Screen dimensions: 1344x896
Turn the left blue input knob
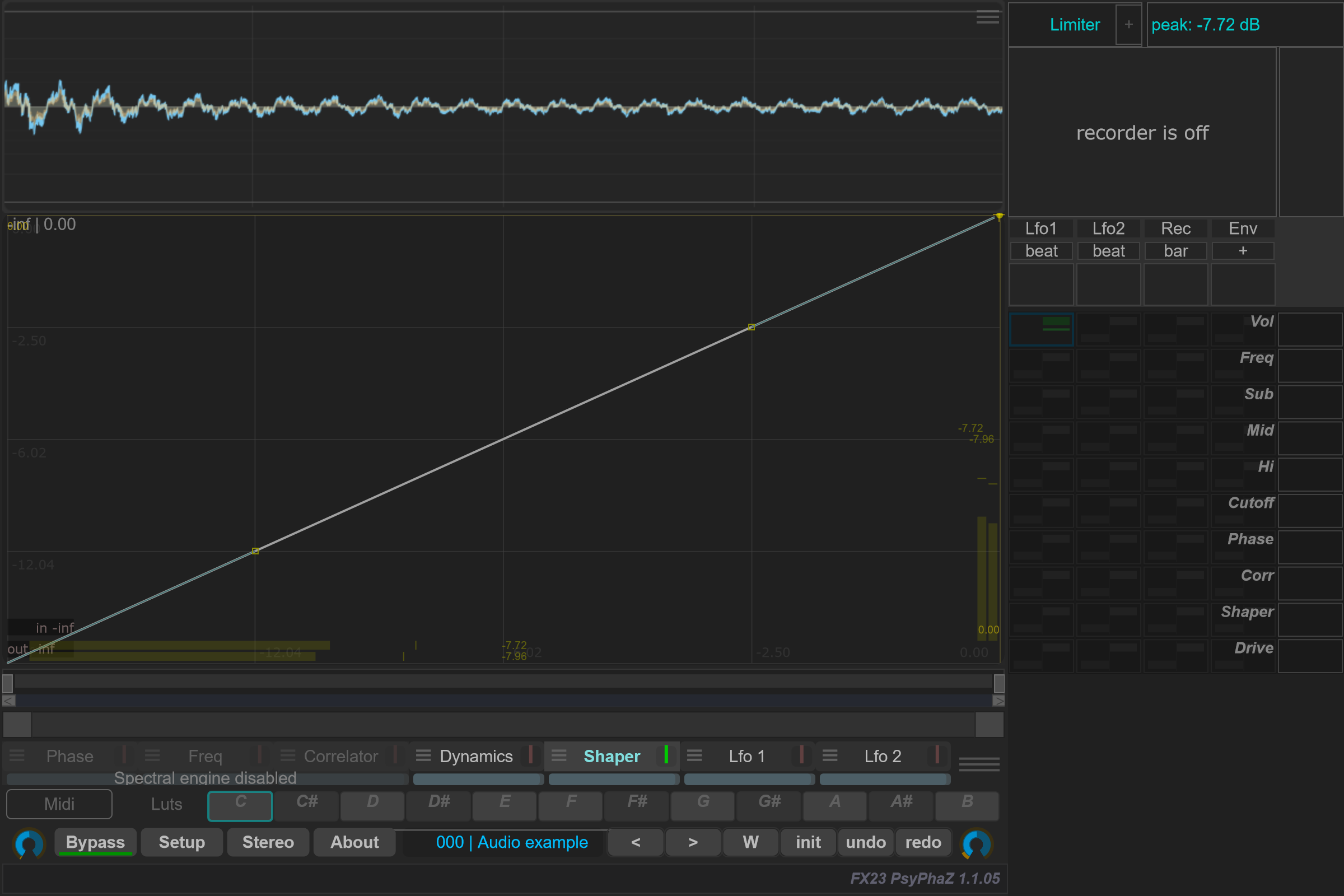click(29, 843)
